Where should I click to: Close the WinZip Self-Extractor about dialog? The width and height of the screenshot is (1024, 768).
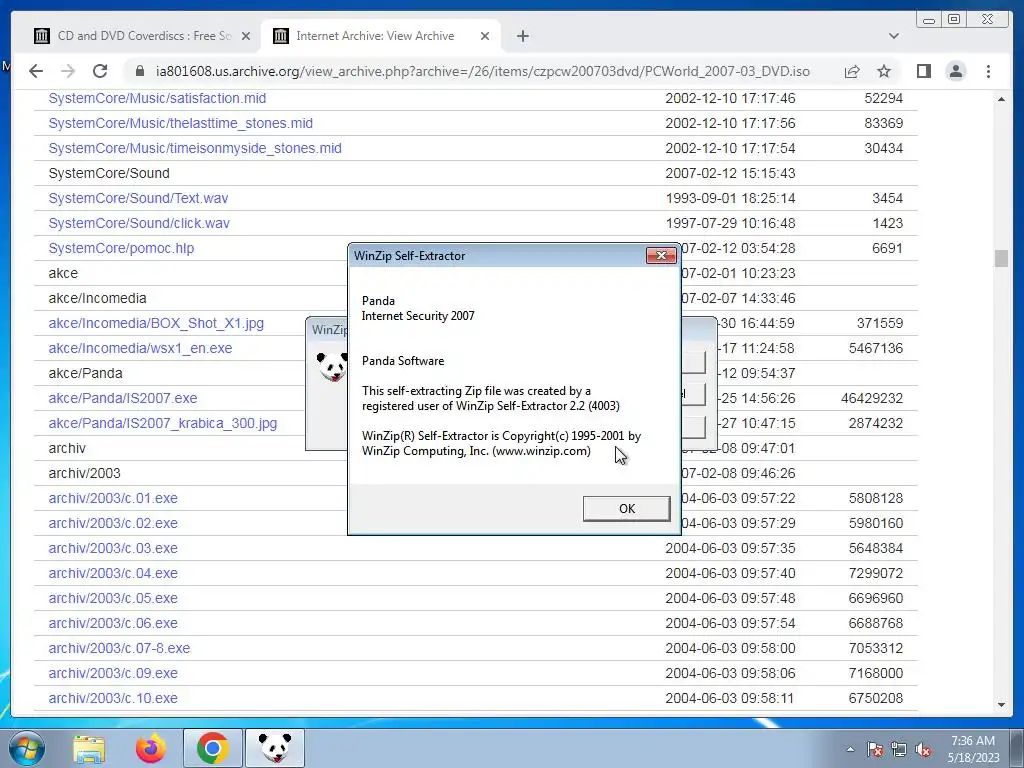661,255
